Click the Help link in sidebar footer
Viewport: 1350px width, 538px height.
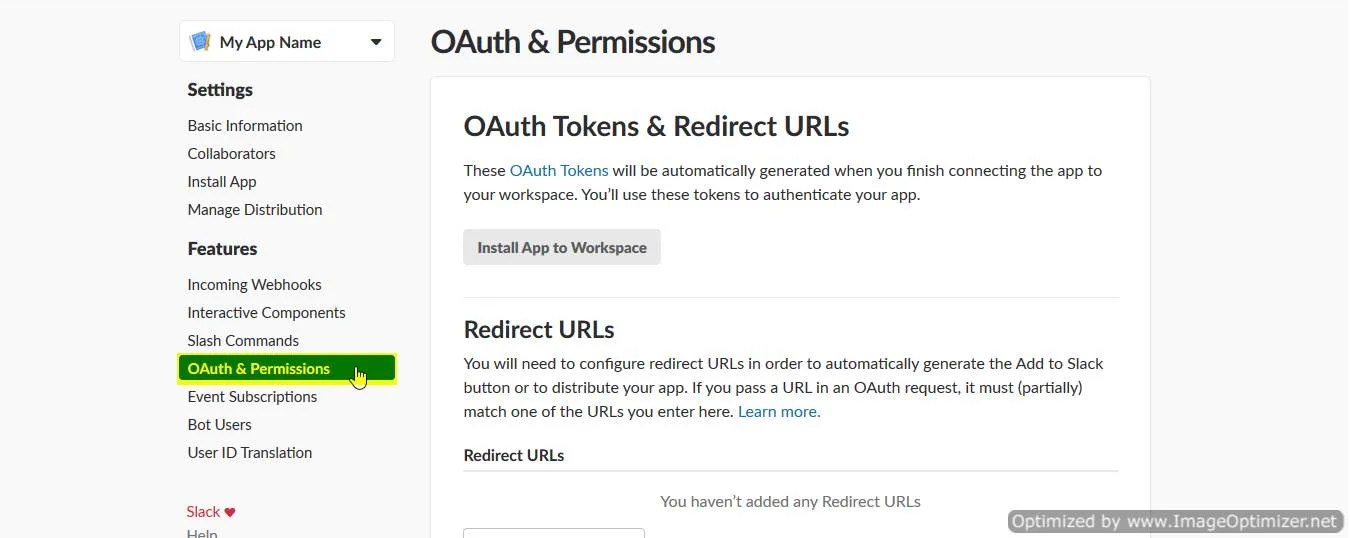(x=202, y=533)
